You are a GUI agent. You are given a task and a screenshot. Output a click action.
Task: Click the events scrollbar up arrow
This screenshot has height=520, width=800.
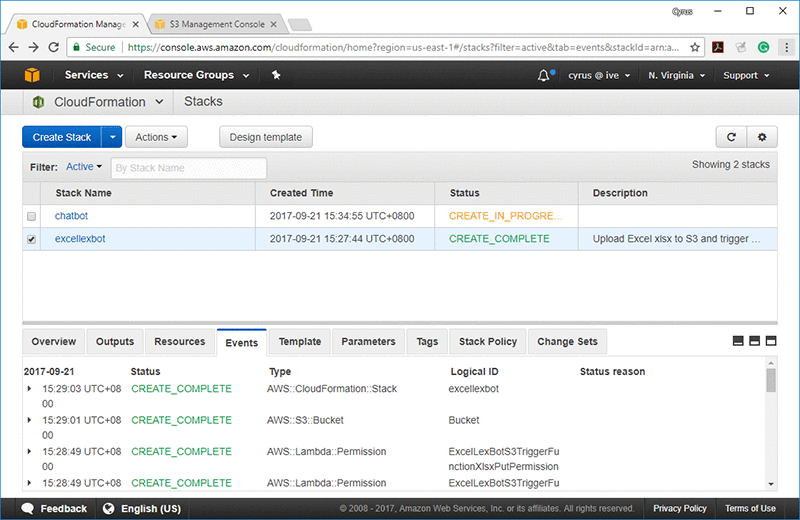coord(771,363)
